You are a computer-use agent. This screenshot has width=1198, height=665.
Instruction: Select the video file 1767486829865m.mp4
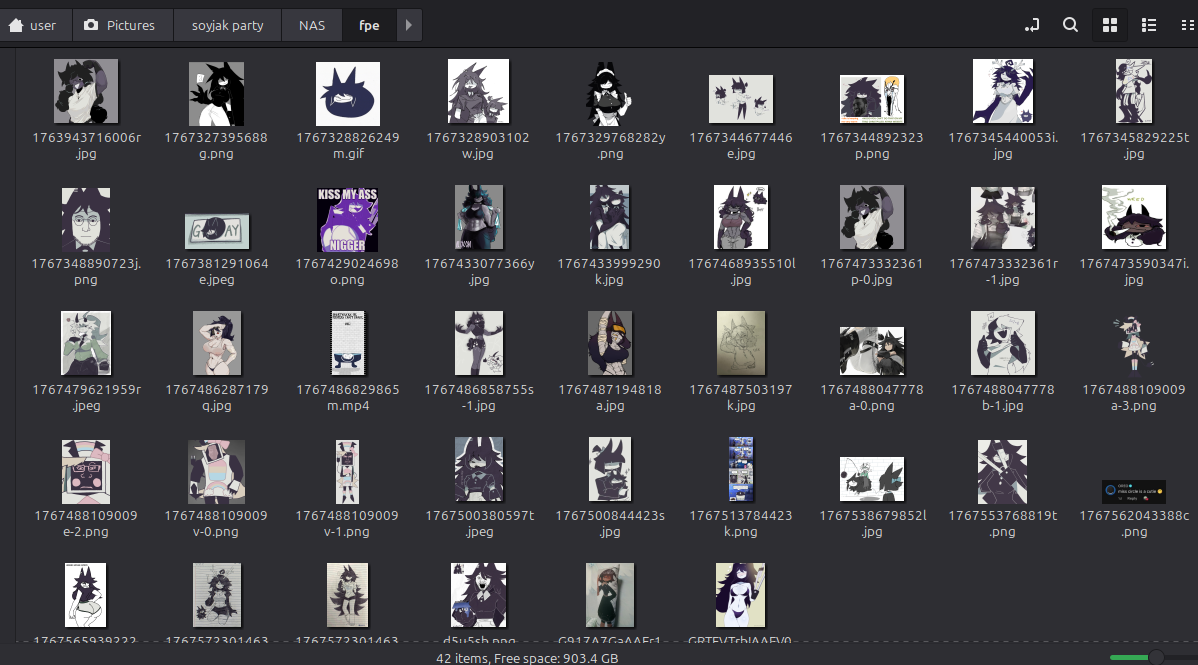click(347, 344)
